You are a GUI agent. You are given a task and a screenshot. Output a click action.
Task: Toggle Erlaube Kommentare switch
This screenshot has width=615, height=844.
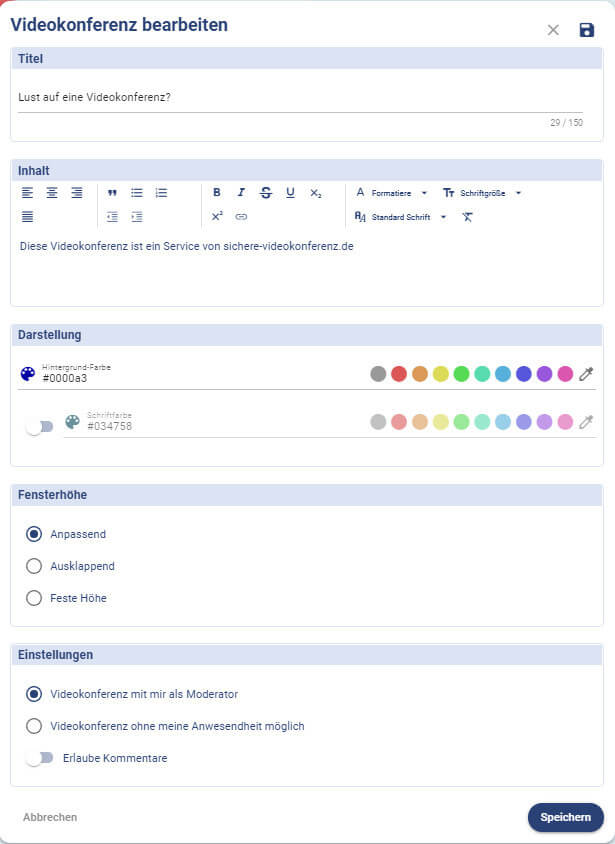click(x=40, y=758)
